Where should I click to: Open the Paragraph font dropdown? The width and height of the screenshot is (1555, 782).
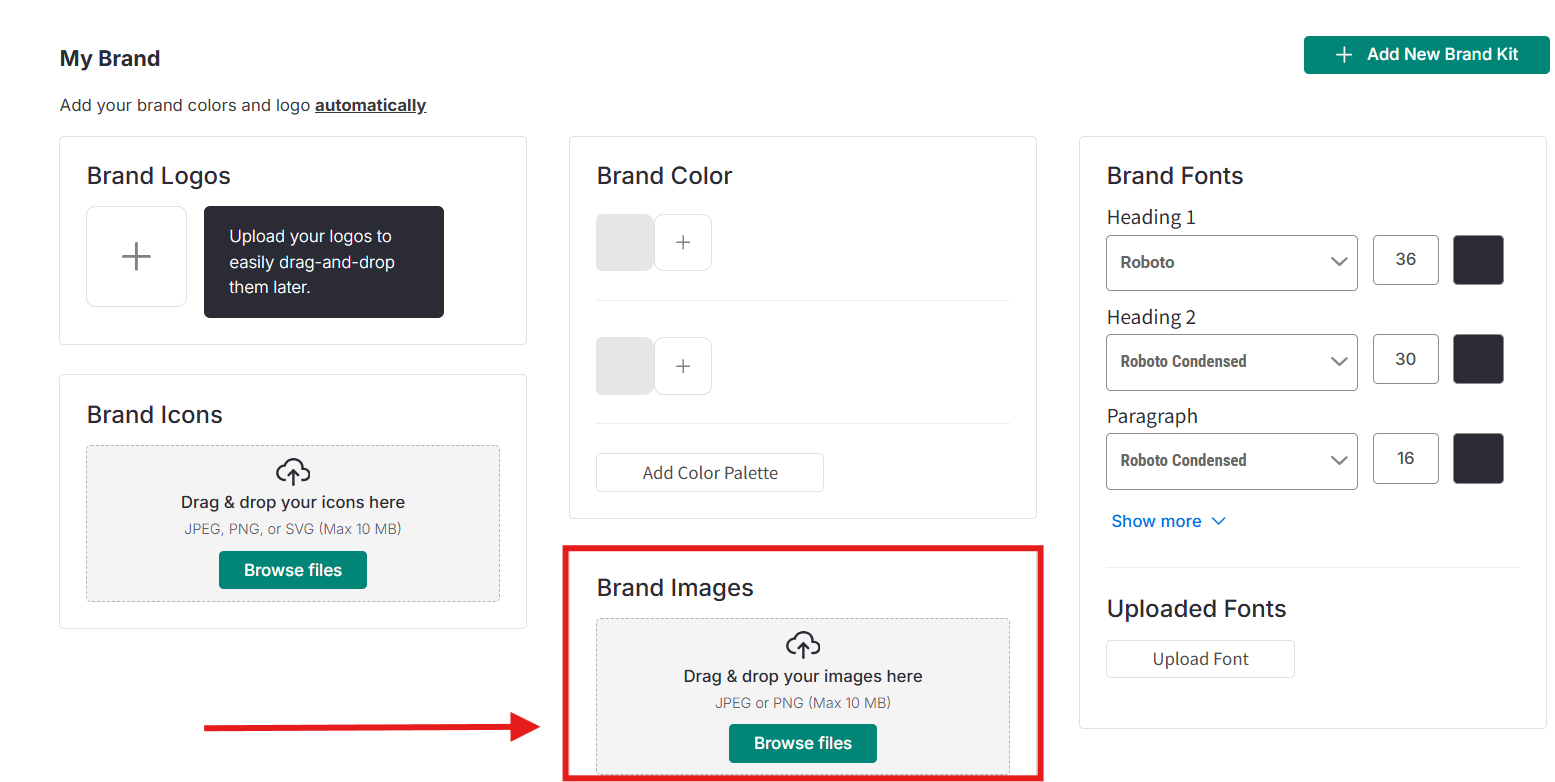click(x=1231, y=460)
